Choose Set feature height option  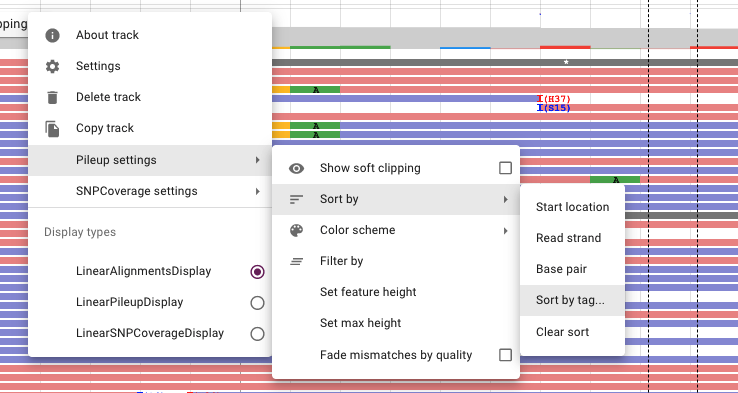click(x=396, y=292)
